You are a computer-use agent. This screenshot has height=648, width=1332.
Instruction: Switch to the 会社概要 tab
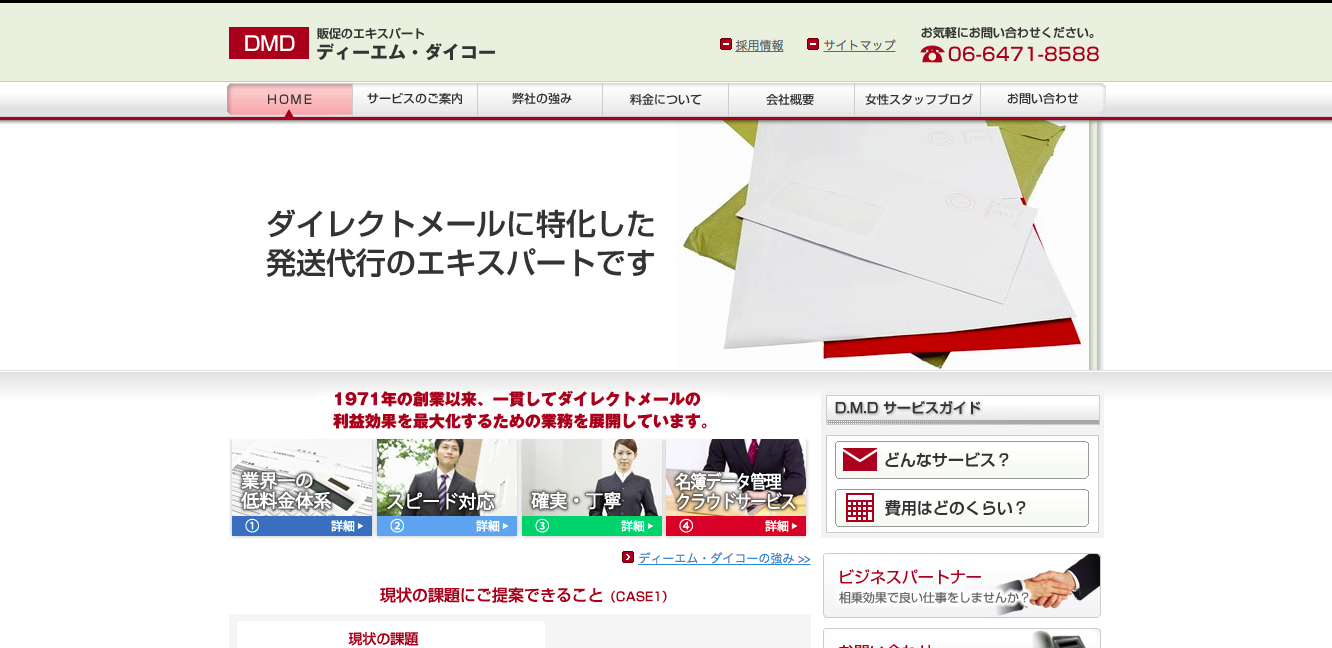[791, 99]
